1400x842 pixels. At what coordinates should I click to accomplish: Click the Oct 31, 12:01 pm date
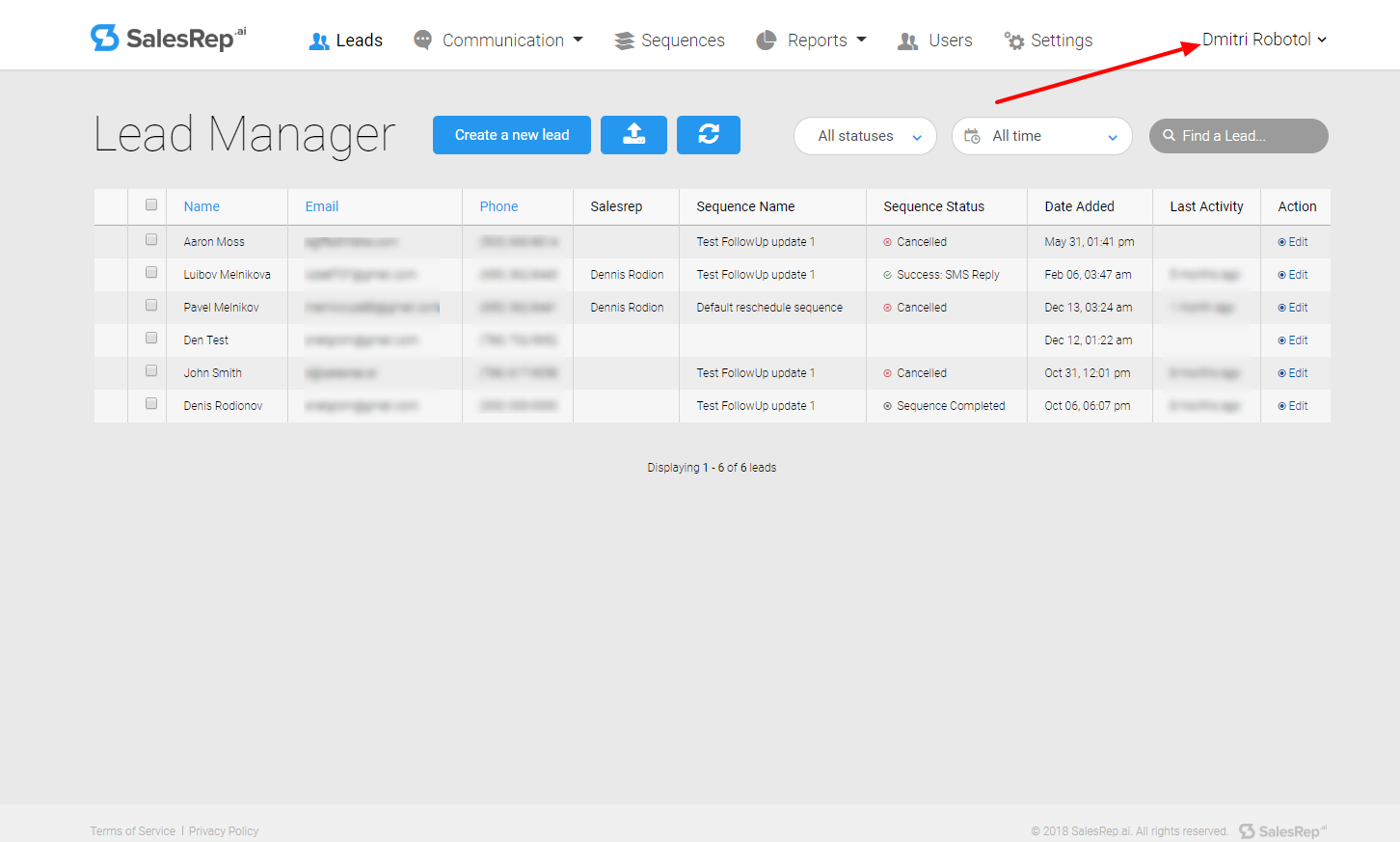coord(1088,373)
